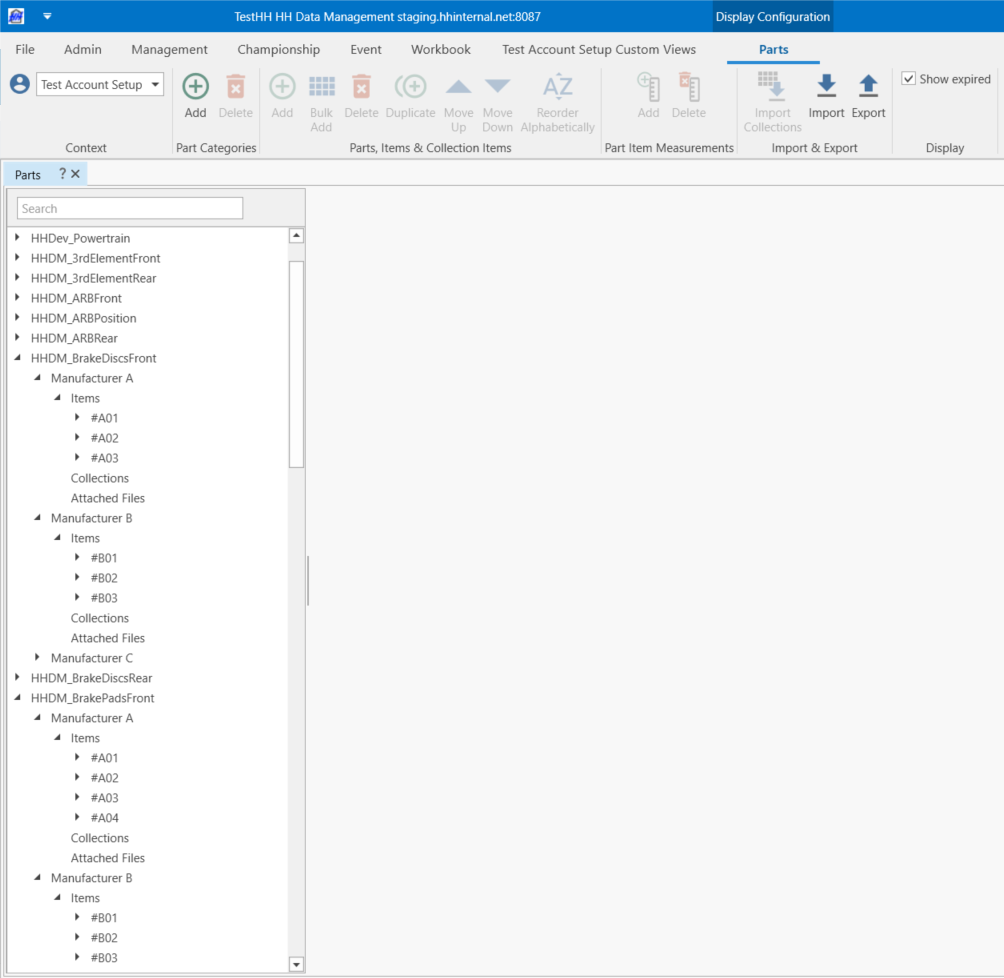The width and height of the screenshot is (1004, 978).
Task: Click the Display Configuration button
Action: pyautogui.click(x=772, y=17)
